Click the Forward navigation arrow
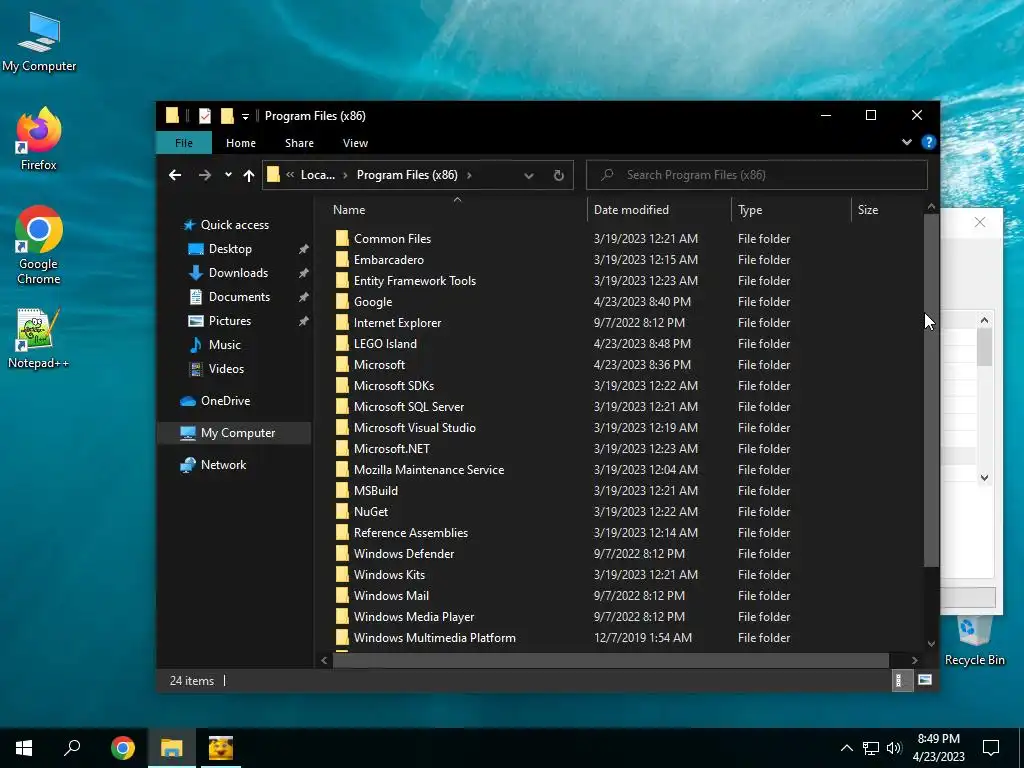 [x=204, y=175]
